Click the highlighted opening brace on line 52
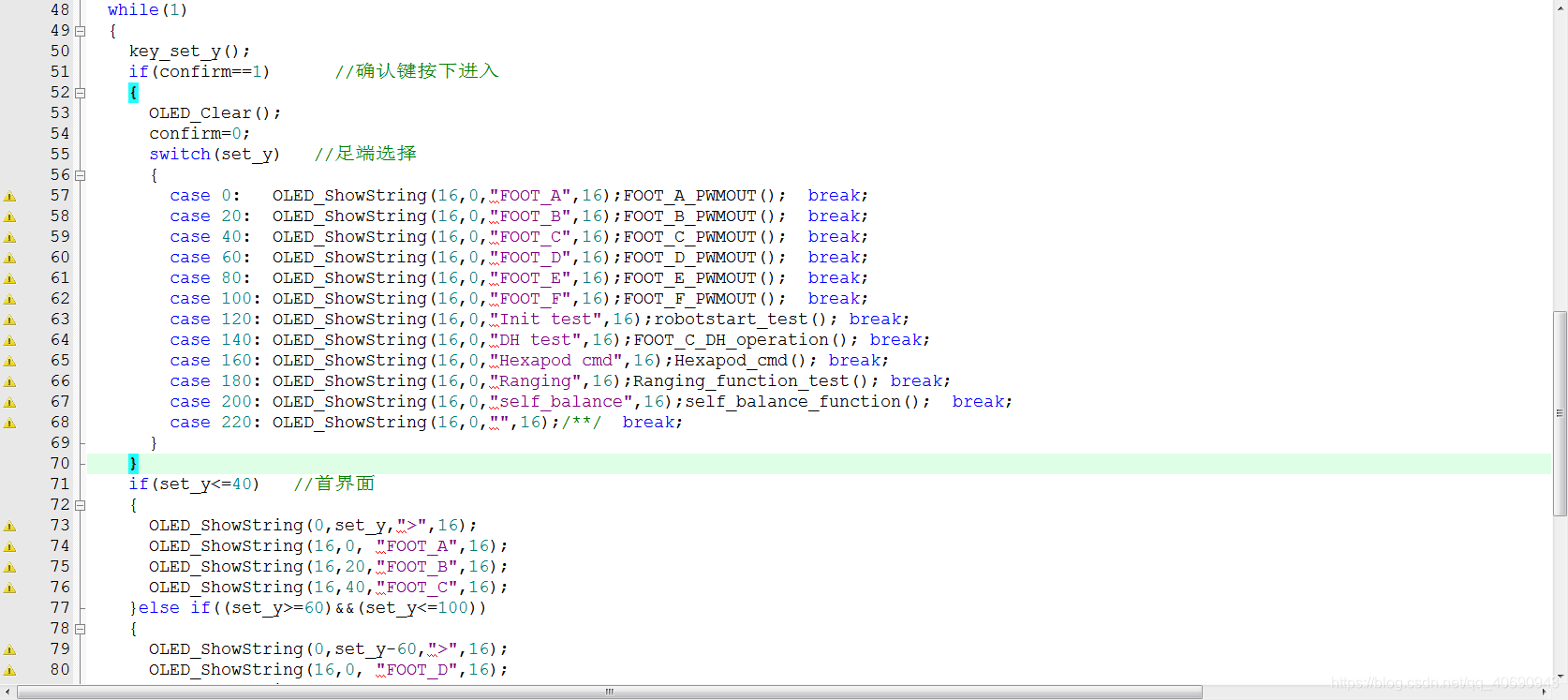Image resolution: width=1568 pixels, height=700 pixels. pos(133,93)
